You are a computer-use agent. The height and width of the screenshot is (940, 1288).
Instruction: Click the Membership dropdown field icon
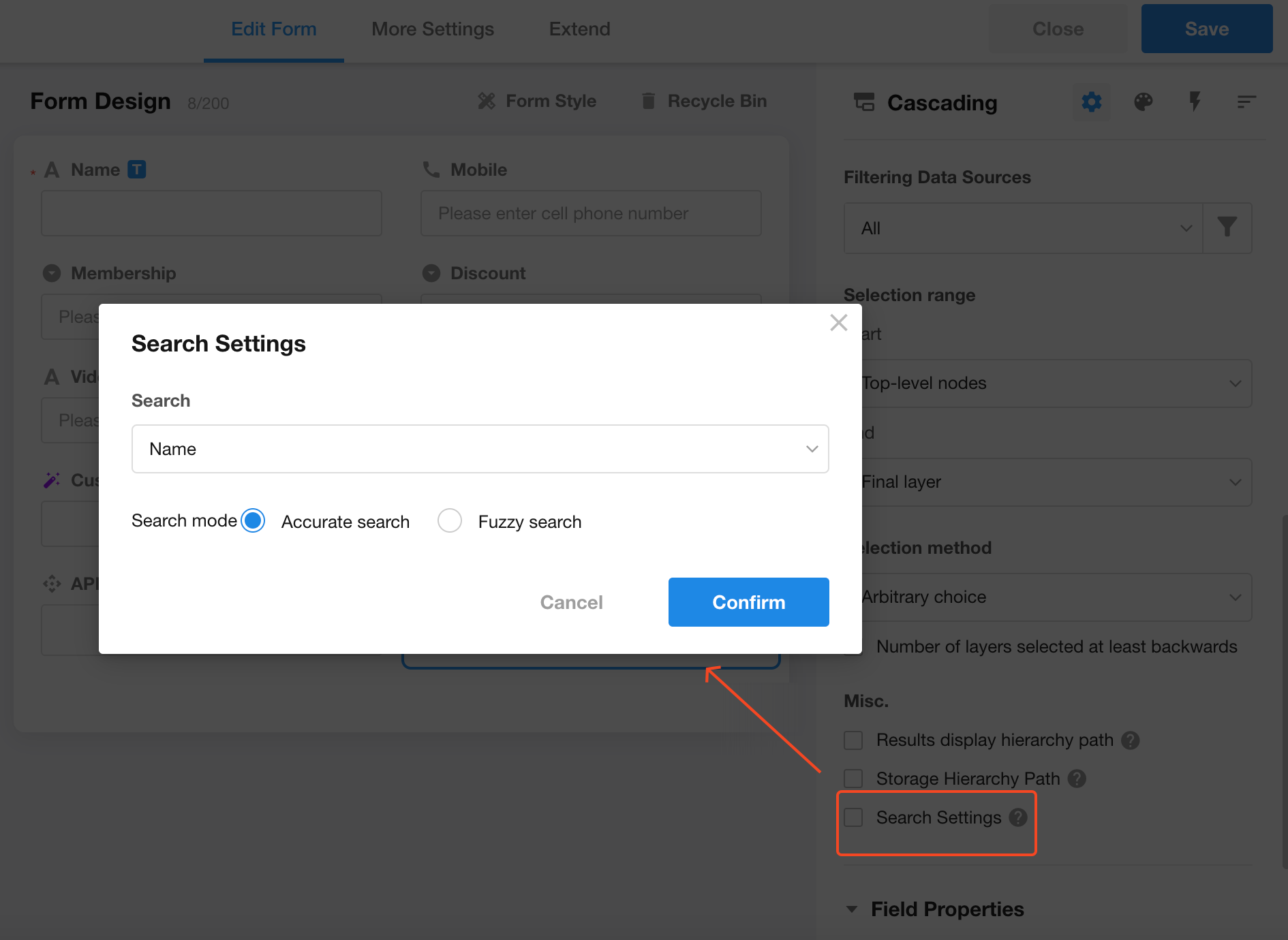click(52, 273)
